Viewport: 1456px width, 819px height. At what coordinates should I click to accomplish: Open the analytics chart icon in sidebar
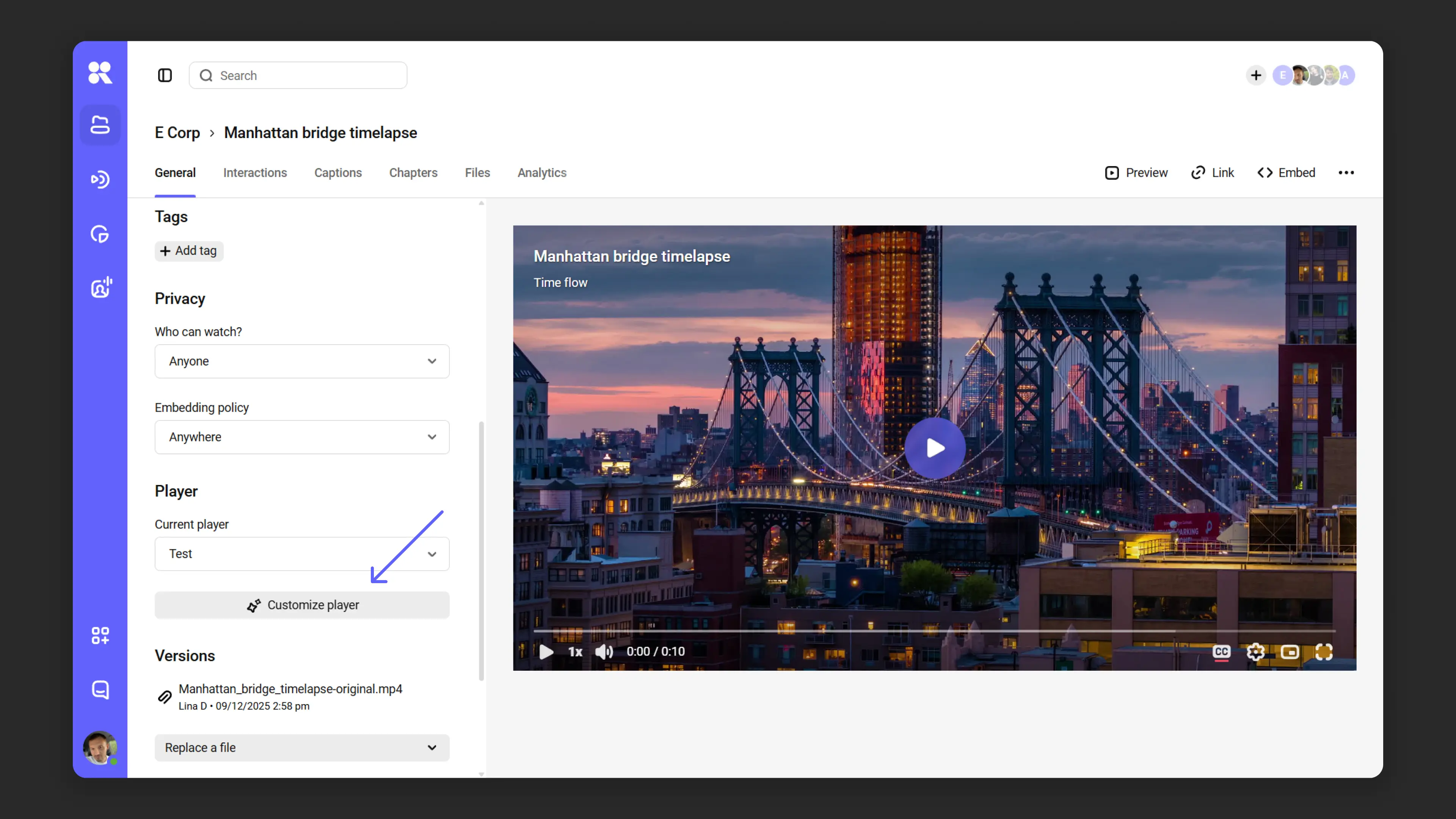click(x=100, y=234)
